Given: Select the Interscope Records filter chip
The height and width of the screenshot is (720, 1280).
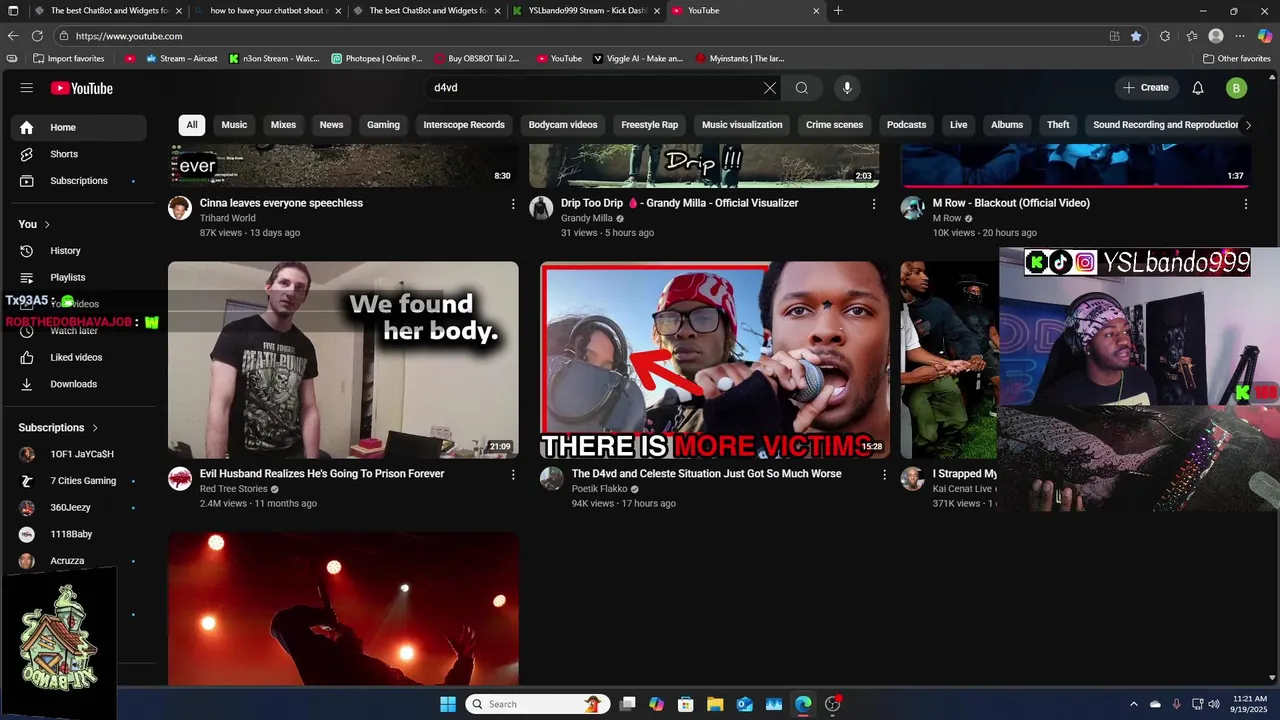Looking at the screenshot, I should pos(464,125).
